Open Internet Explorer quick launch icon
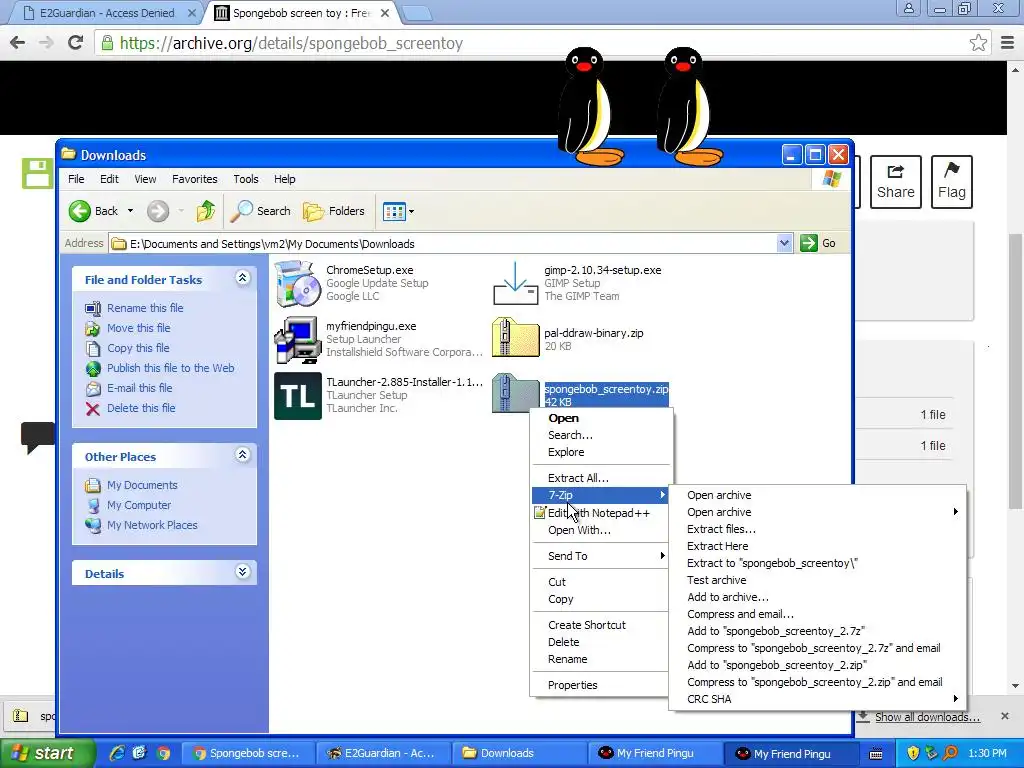The height and width of the screenshot is (768, 1024). click(x=117, y=753)
